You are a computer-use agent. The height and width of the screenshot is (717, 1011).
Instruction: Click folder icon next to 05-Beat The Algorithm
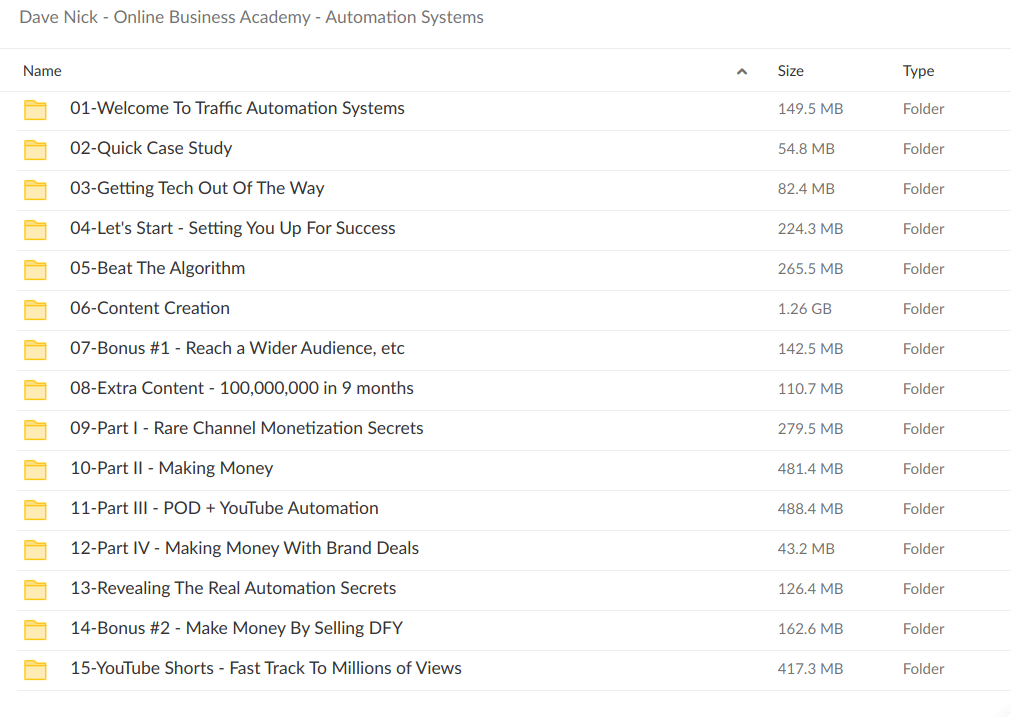[36, 269]
